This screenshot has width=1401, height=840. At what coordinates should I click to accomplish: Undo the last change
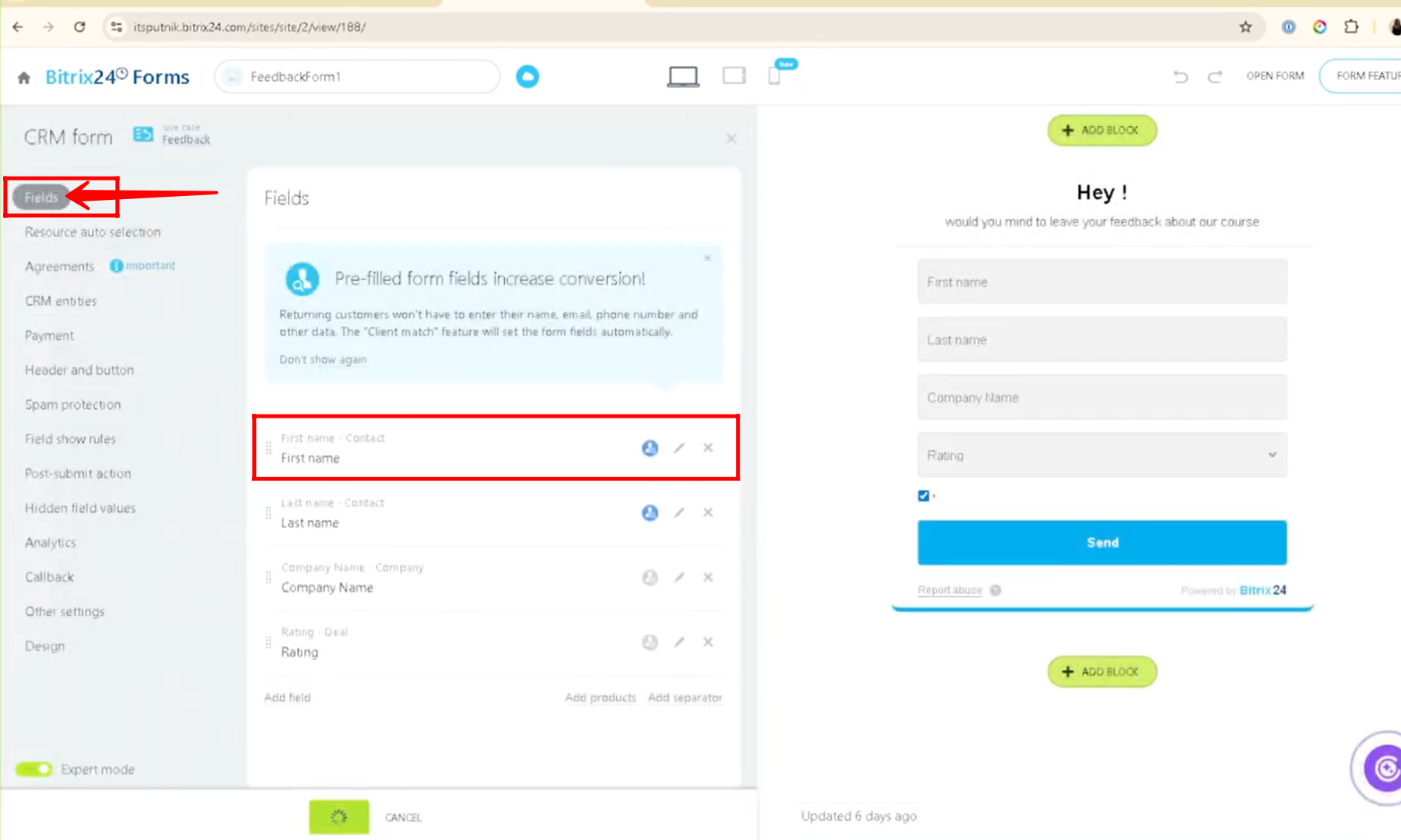(x=1180, y=76)
